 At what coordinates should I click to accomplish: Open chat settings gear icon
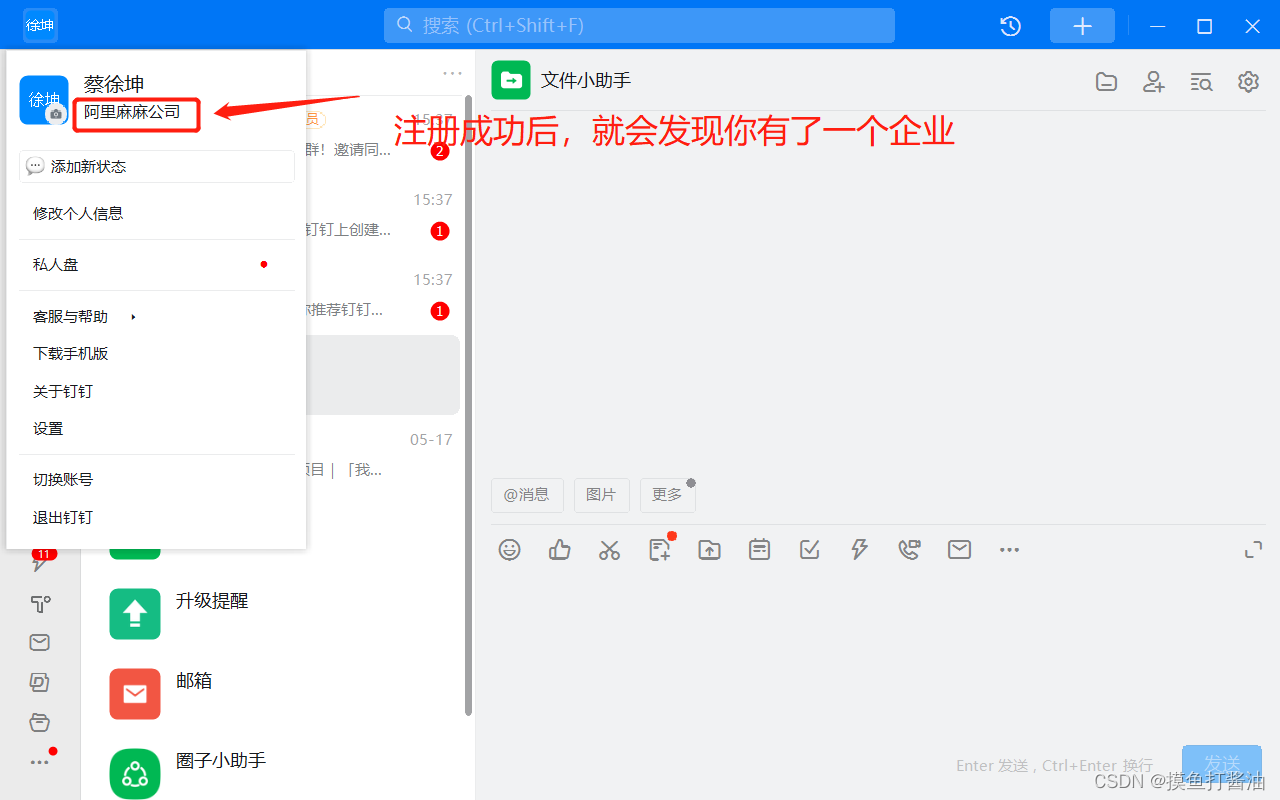[x=1248, y=82]
